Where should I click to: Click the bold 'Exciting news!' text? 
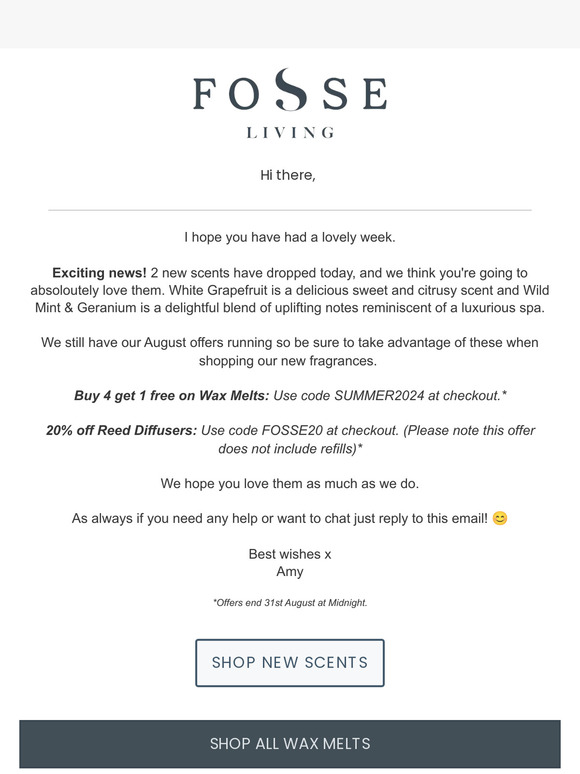99,272
